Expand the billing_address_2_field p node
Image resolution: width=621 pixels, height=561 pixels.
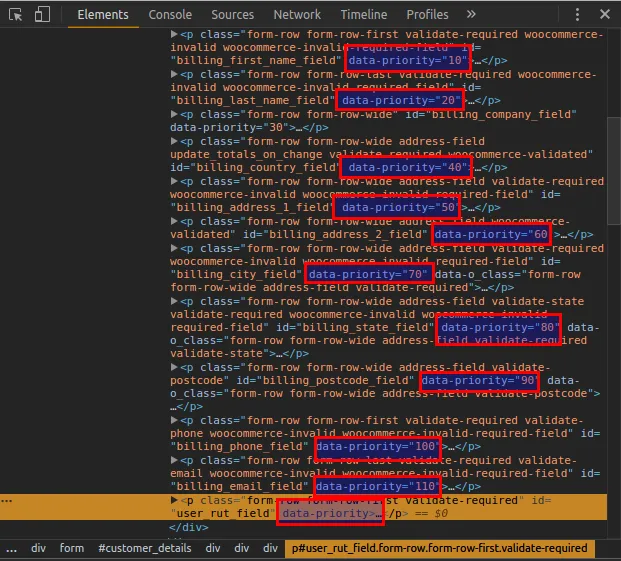click(174, 221)
